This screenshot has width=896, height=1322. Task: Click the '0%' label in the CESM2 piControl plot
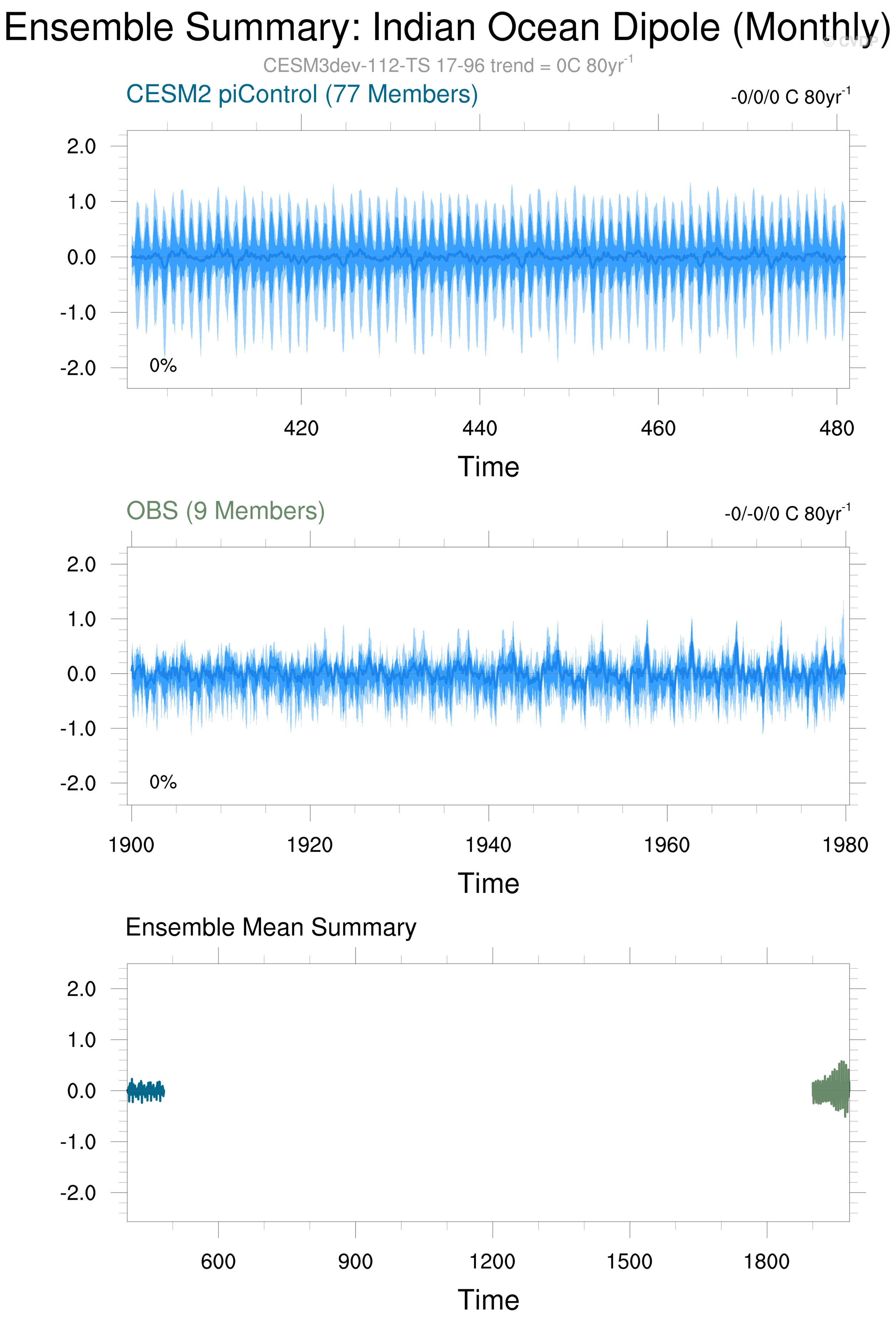[x=163, y=365]
